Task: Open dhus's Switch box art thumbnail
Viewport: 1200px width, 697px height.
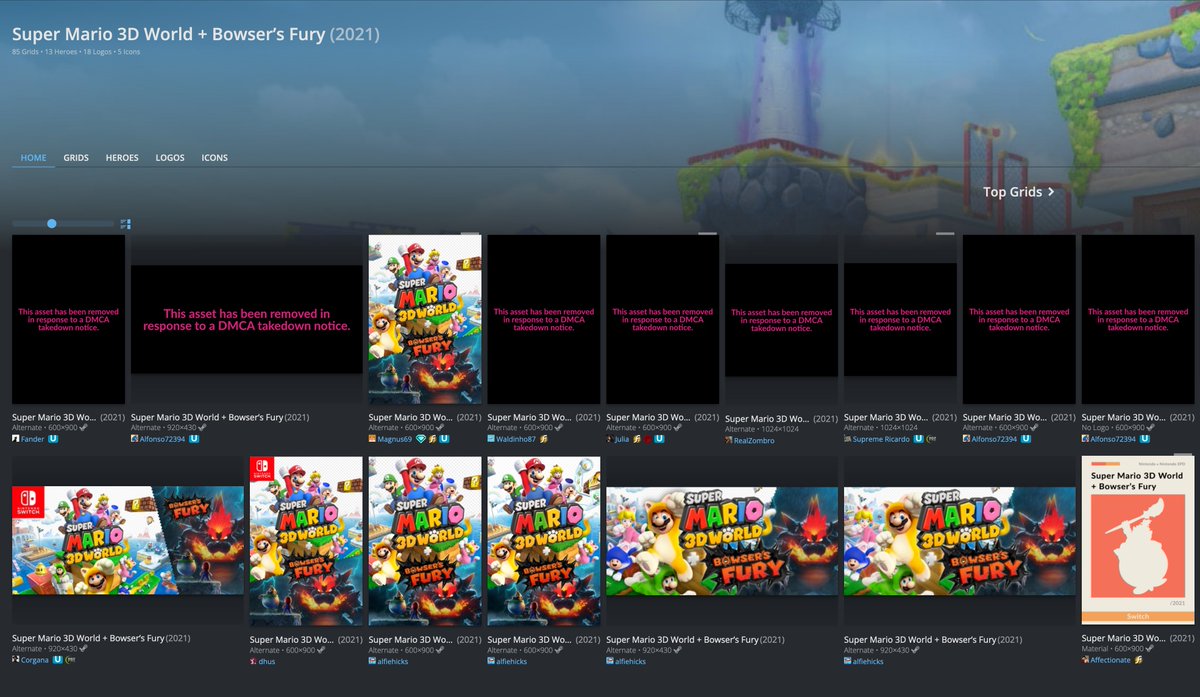Action: (x=306, y=541)
